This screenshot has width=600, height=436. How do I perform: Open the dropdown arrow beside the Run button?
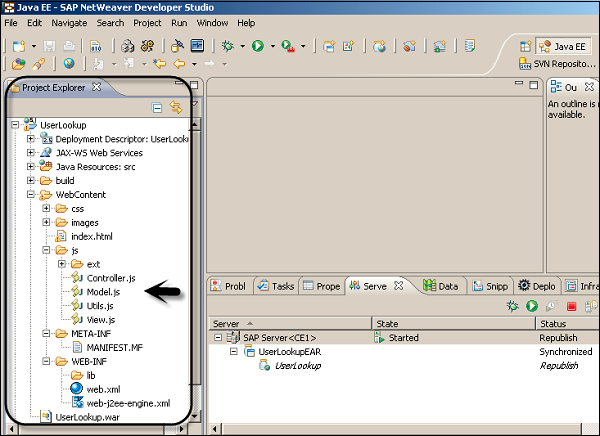click(x=273, y=46)
